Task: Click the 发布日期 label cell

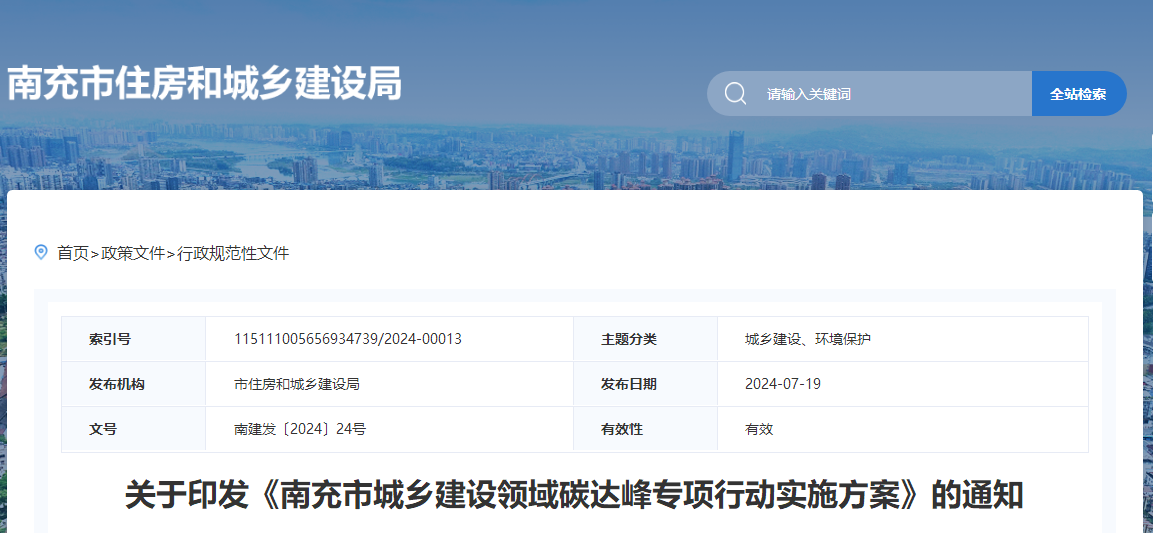Action: point(628,384)
